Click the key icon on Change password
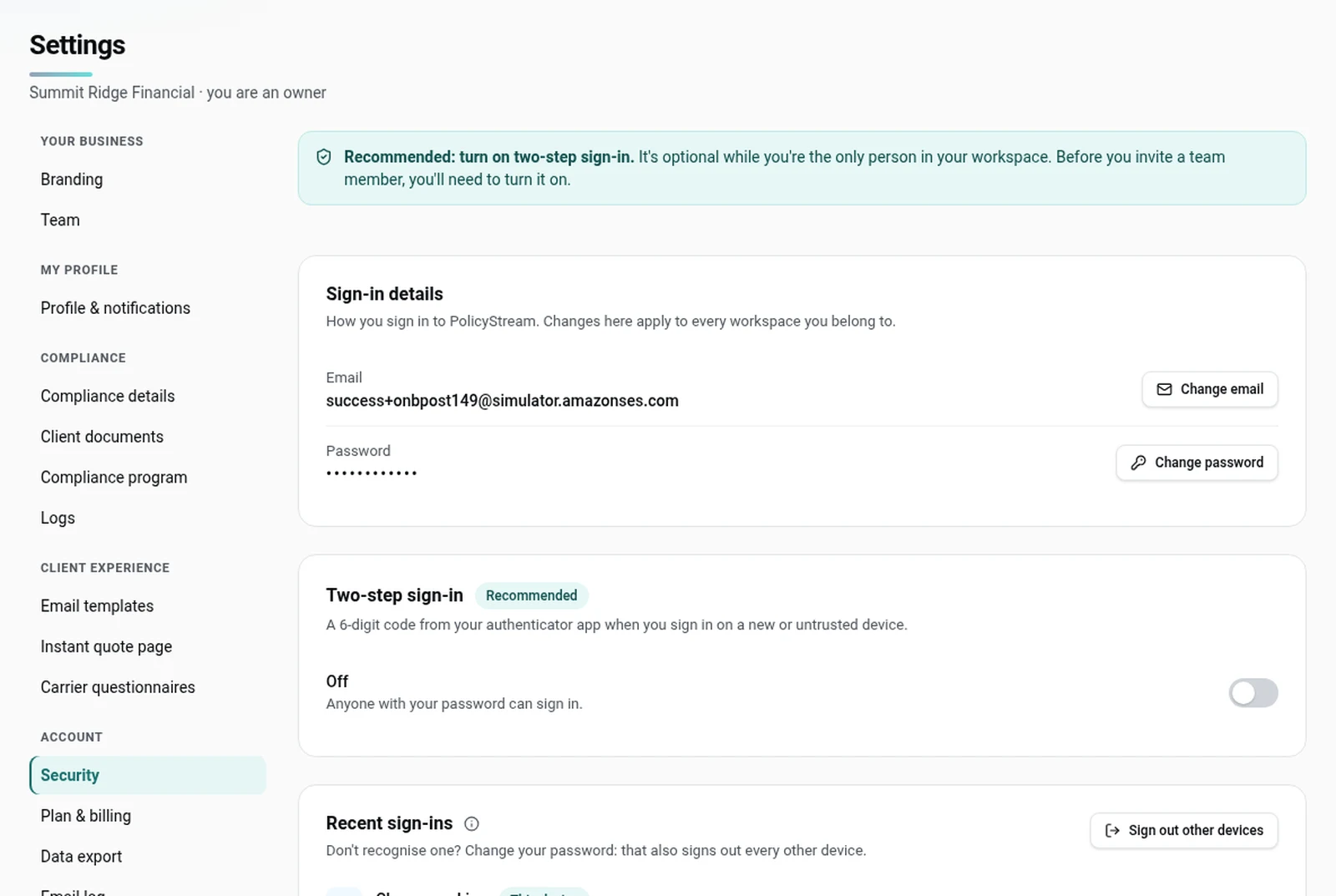Screen dimensions: 1336x896 (1138, 463)
